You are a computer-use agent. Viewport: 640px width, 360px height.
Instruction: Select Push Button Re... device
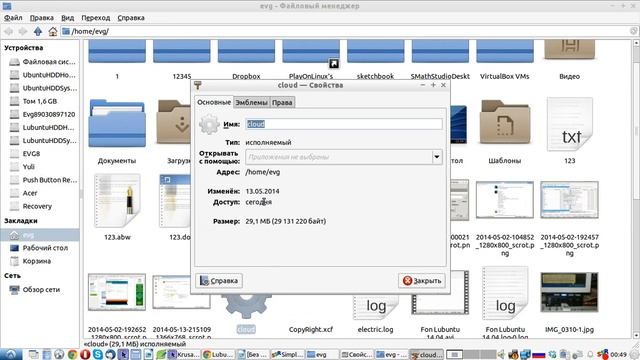[42, 180]
